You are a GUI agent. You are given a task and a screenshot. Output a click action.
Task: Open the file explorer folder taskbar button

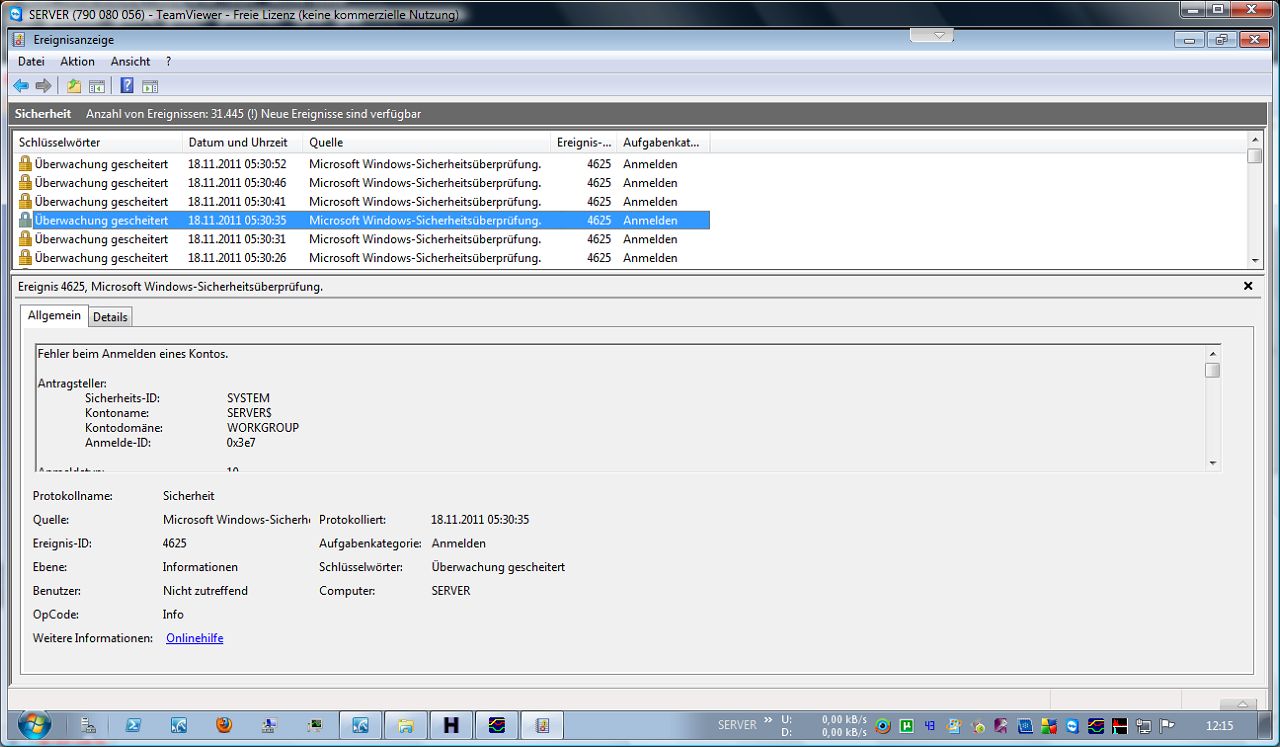tap(406, 725)
